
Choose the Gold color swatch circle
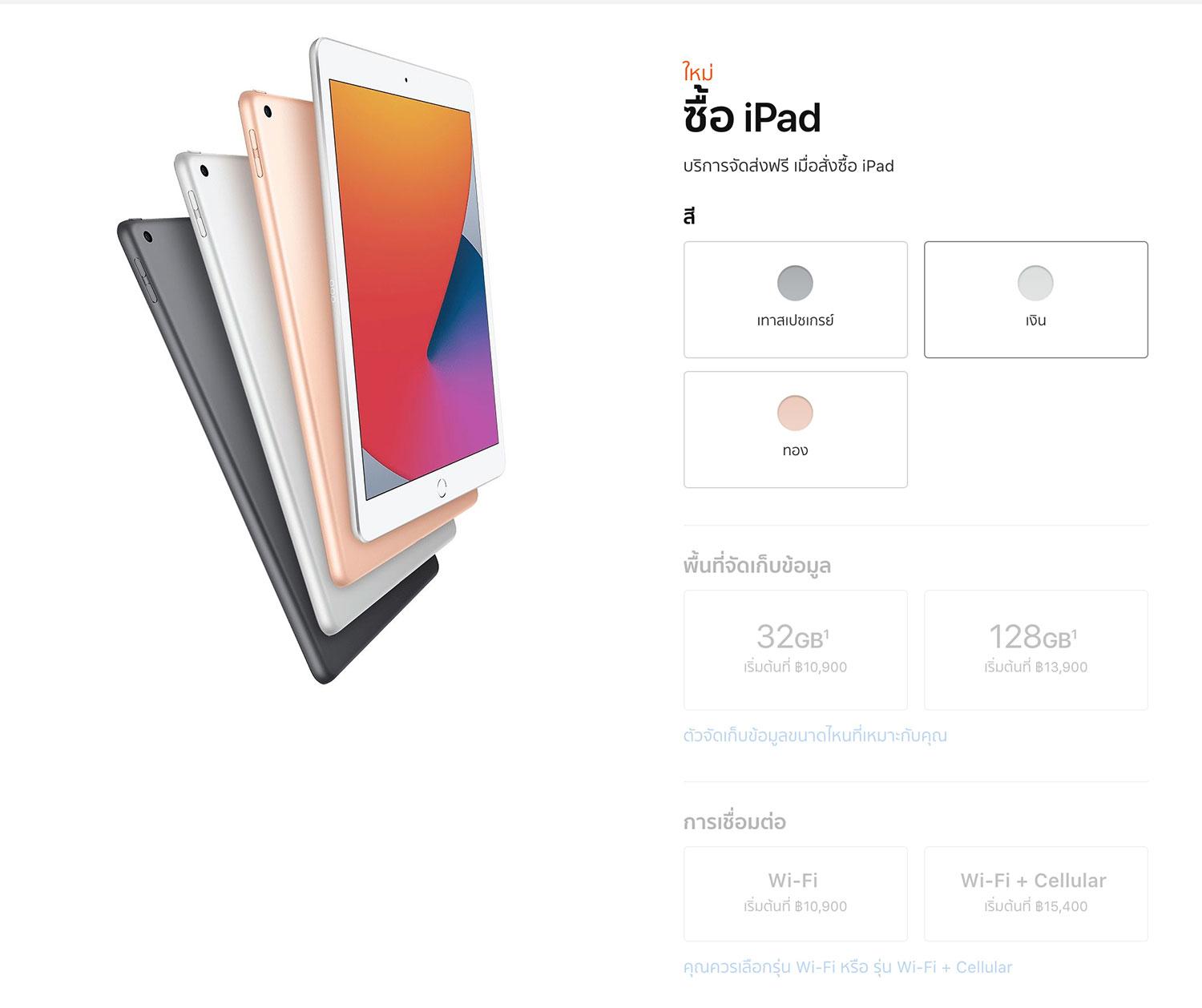click(x=795, y=413)
